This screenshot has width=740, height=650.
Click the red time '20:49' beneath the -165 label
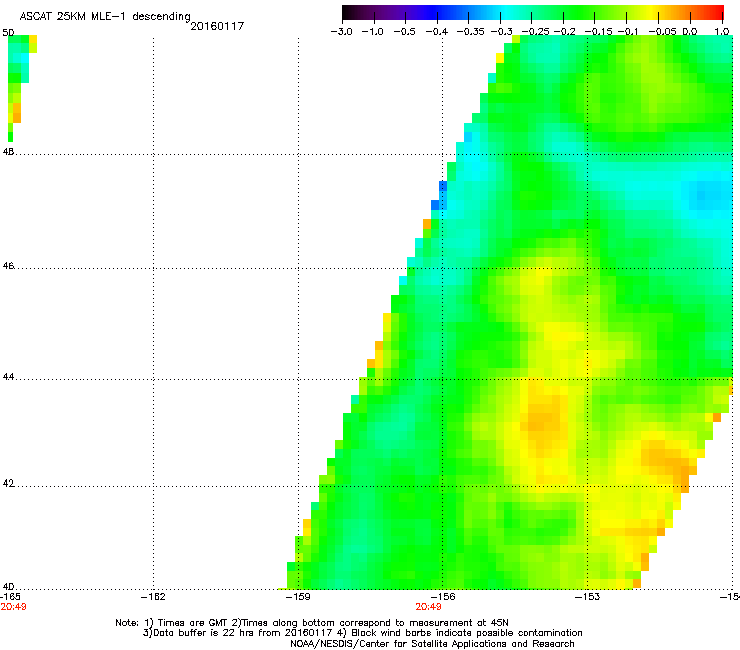pyautogui.click(x=13, y=607)
